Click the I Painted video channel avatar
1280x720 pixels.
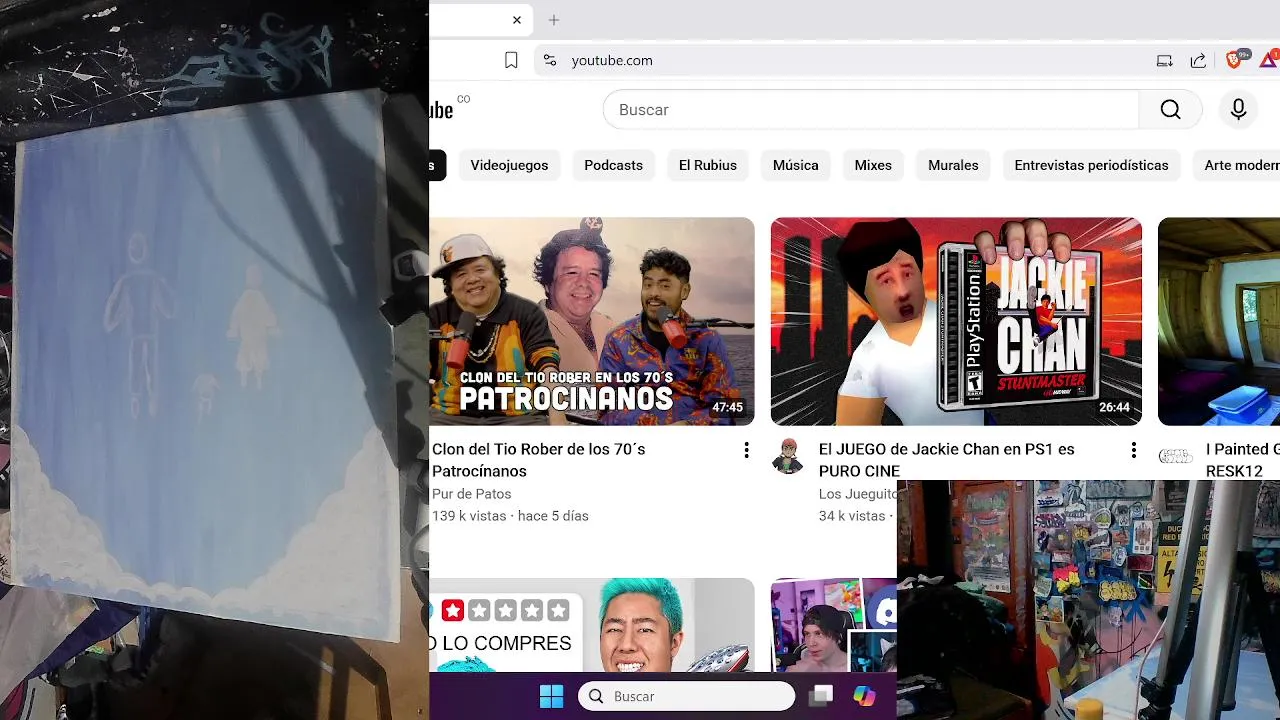[x=1175, y=456]
